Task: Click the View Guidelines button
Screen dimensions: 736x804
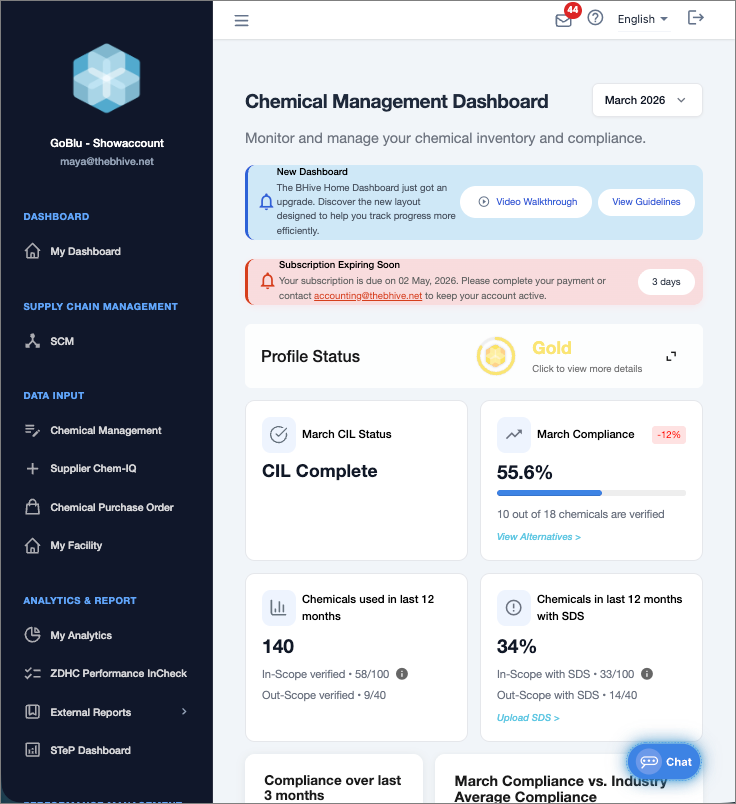Action: (646, 202)
